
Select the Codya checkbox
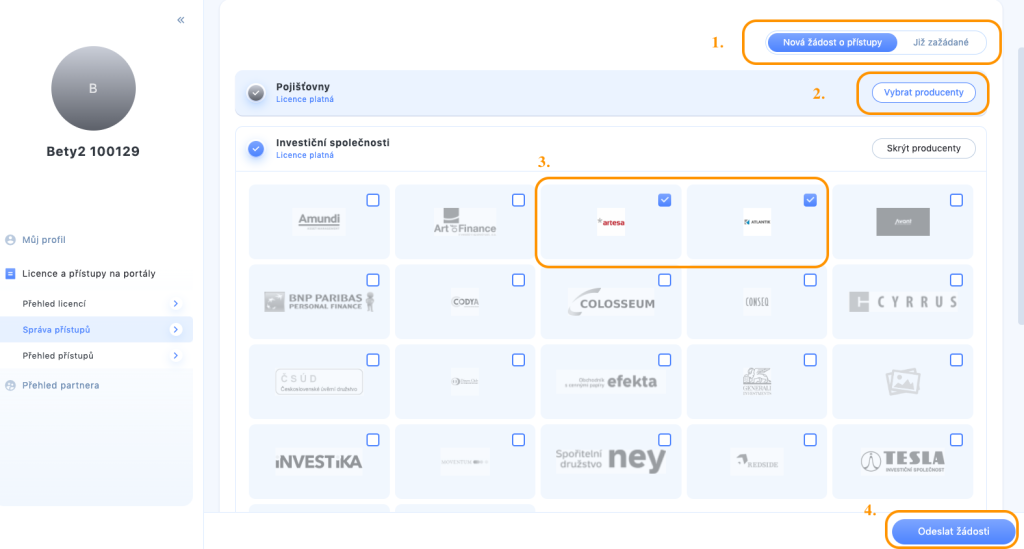519,280
